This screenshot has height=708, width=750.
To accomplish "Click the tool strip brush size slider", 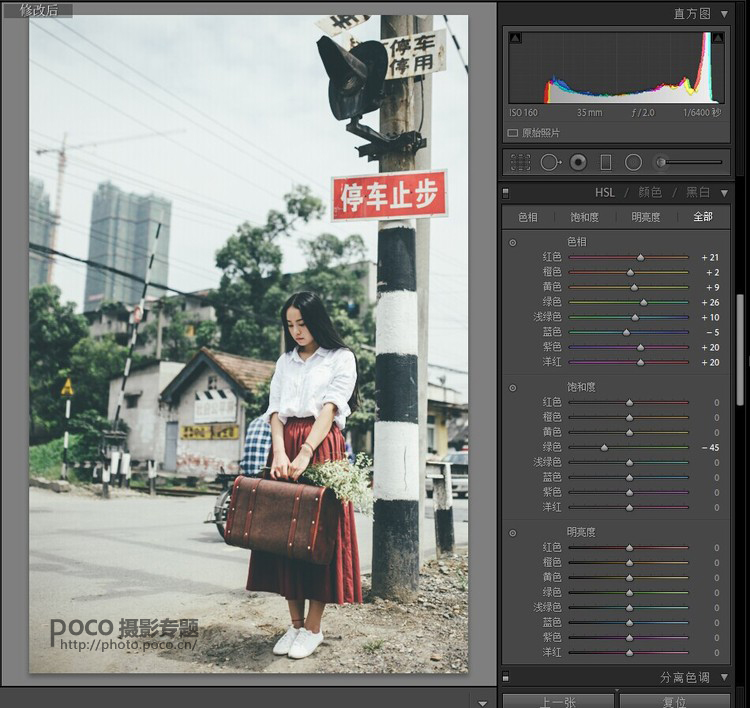I will (x=692, y=163).
